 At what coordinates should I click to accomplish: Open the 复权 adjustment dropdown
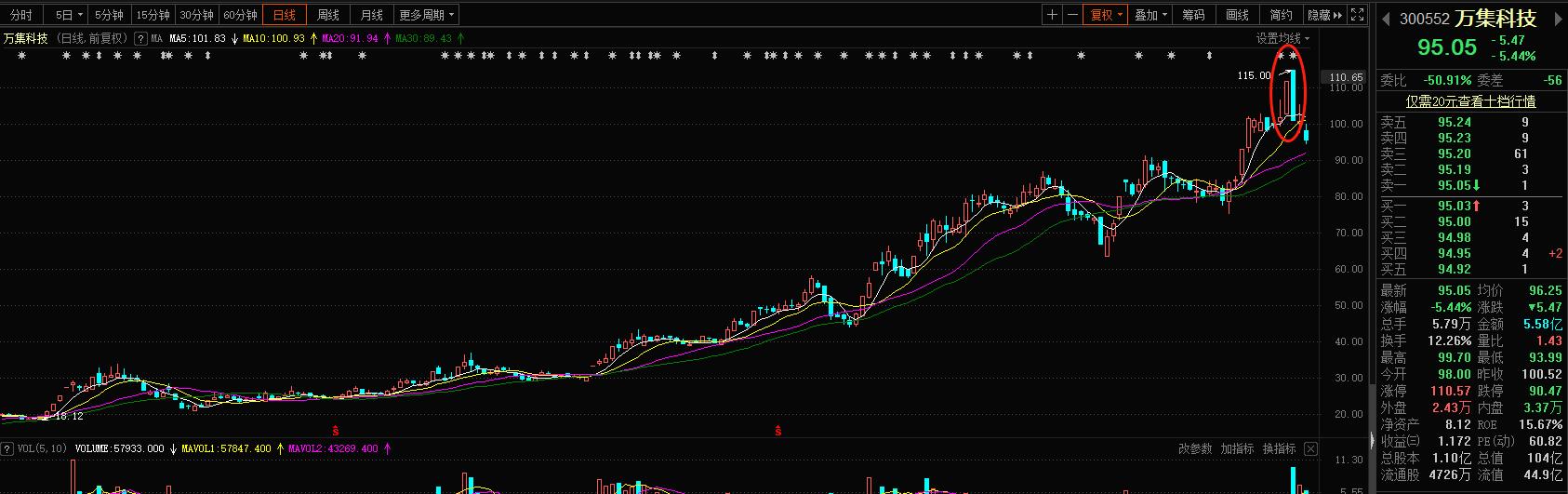[1107, 15]
